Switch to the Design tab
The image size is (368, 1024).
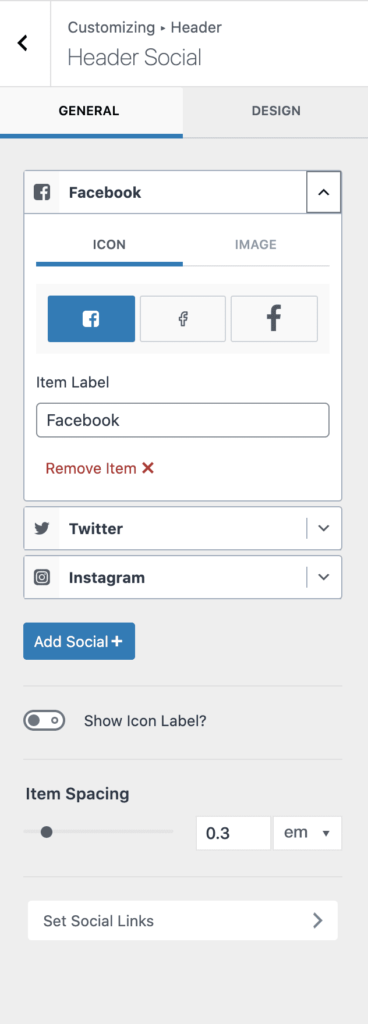point(276,111)
